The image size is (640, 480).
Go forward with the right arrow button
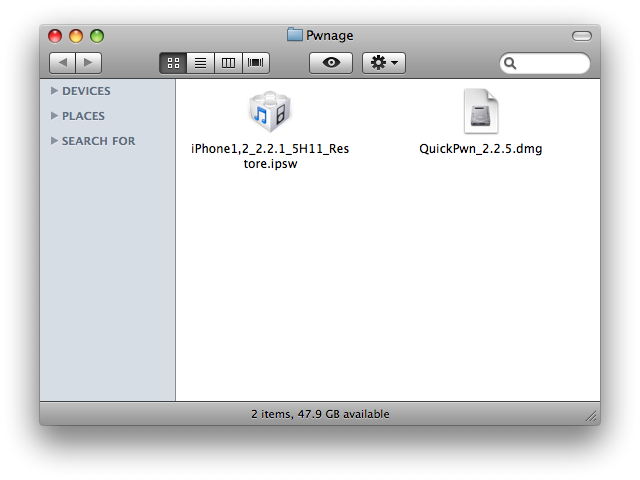pos(88,63)
